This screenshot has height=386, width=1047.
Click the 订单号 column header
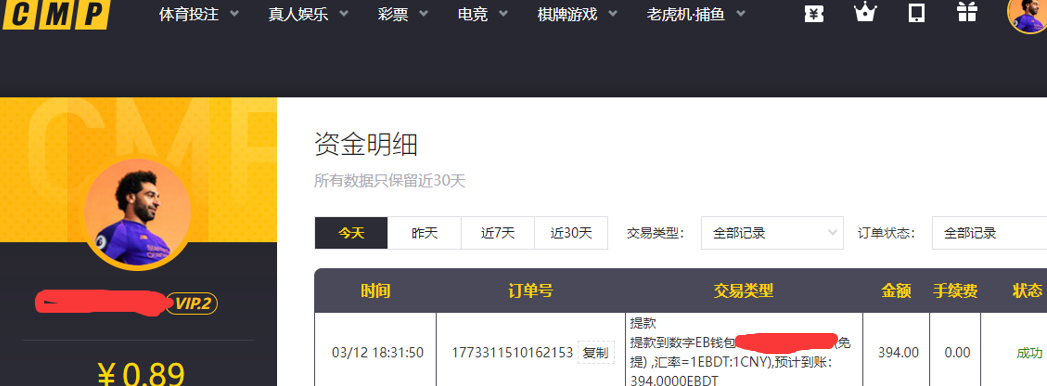tap(530, 291)
